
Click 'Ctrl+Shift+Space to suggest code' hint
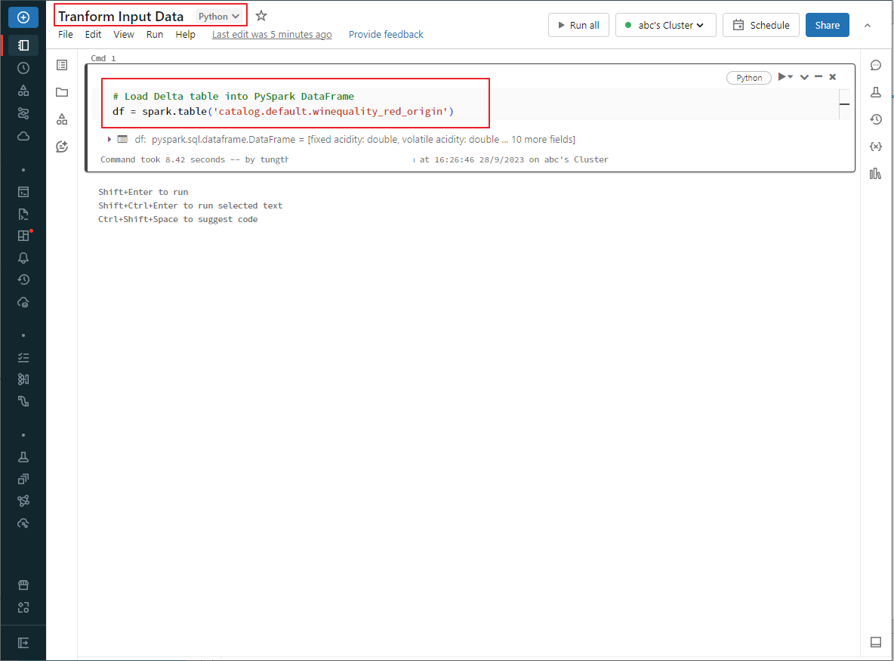tap(178, 220)
